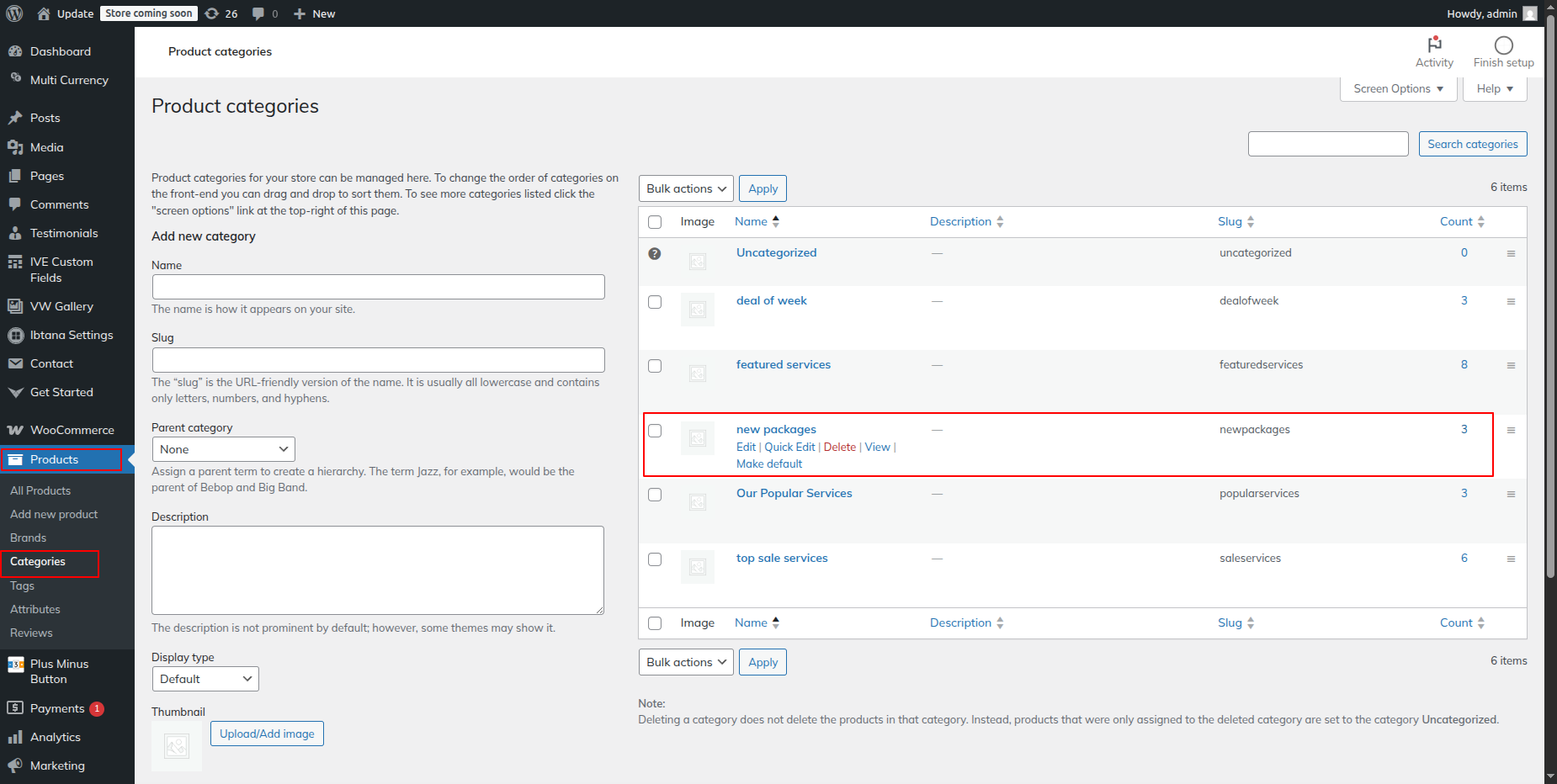Image resolution: width=1557 pixels, height=784 pixels.
Task: Open the top Bulk actions dropdown
Action: tap(686, 188)
